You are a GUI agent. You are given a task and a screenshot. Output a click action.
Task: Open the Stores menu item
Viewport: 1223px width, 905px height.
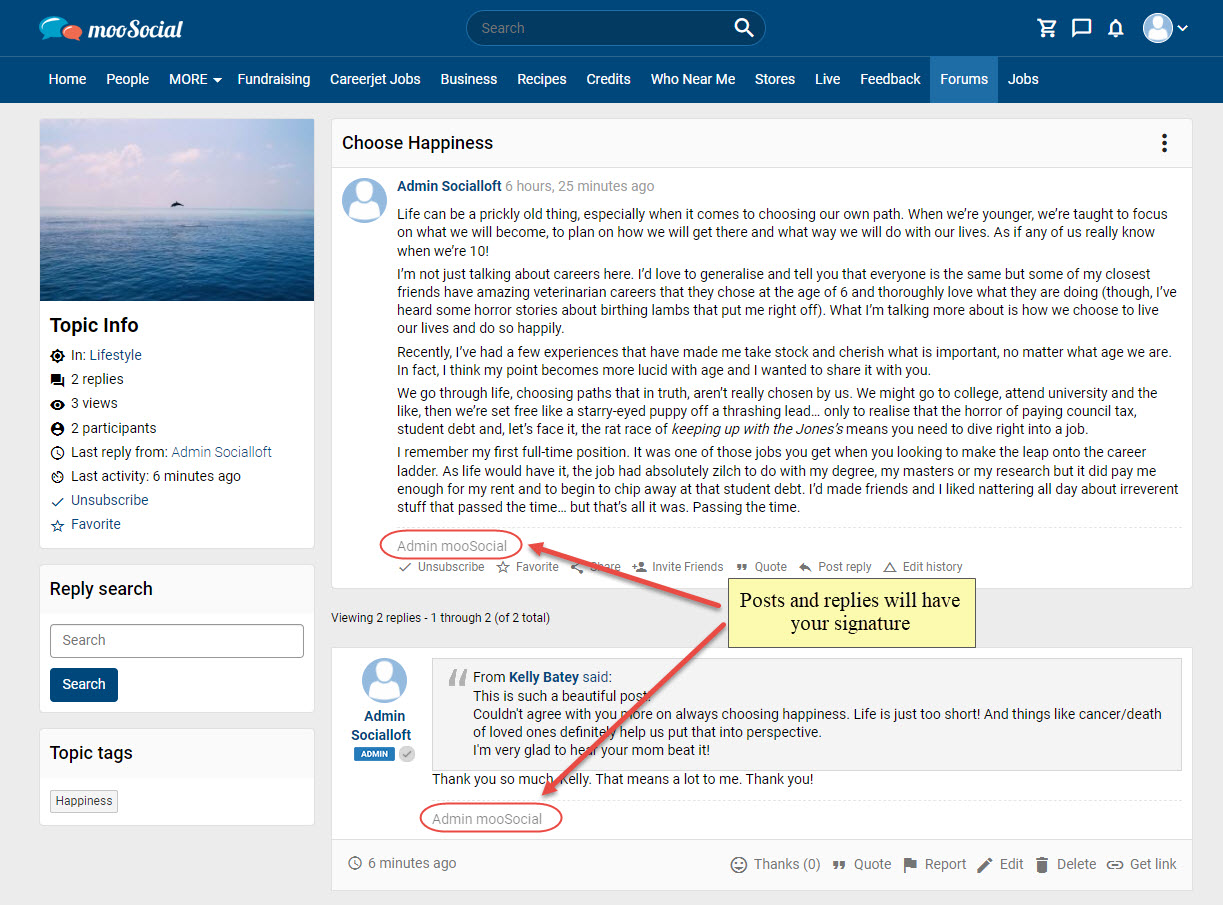coord(775,79)
